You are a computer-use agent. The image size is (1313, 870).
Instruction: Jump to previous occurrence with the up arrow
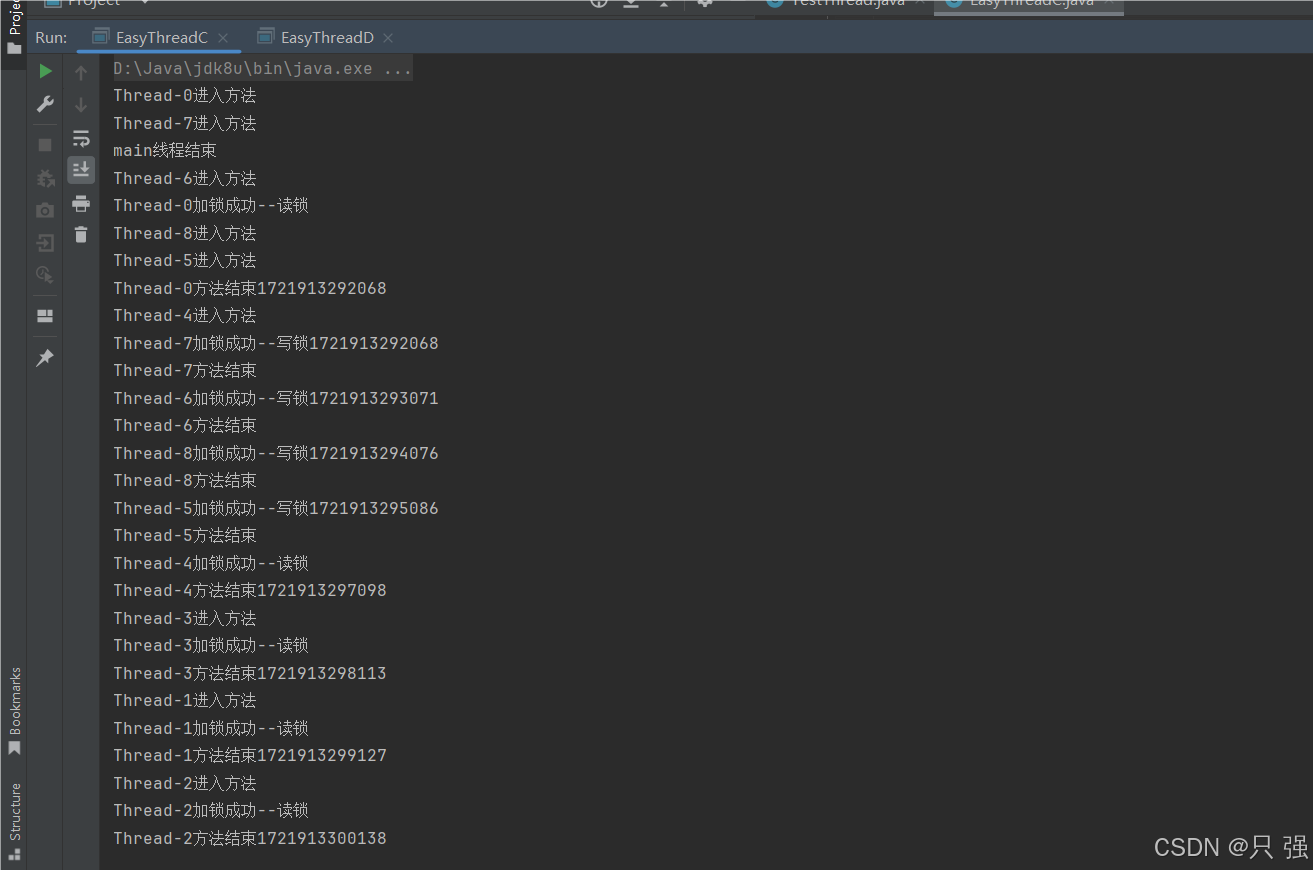pyautogui.click(x=81, y=71)
